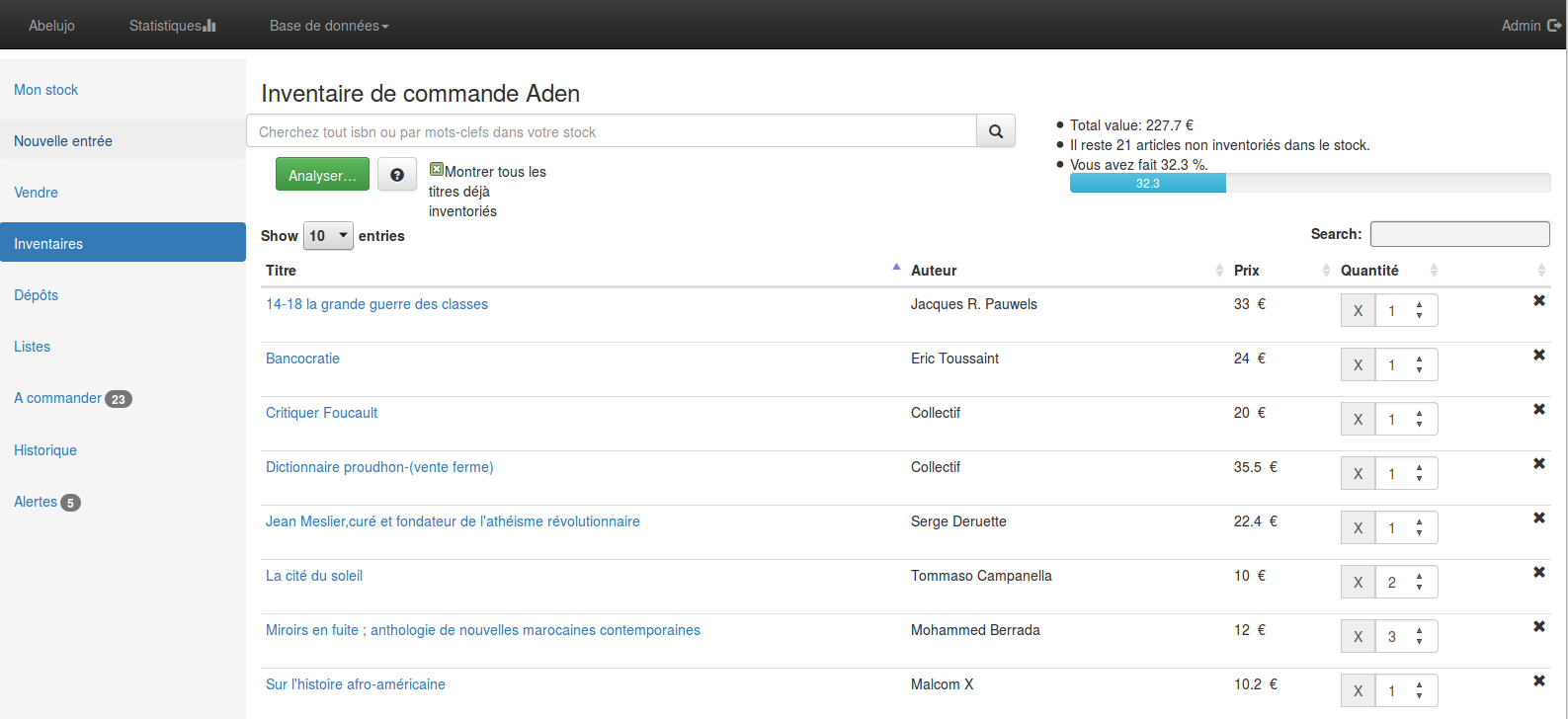This screenshot has height=719, width=1568.
Task: Open the Dictionnaire proudhon title link
Action: pos(379,467)
